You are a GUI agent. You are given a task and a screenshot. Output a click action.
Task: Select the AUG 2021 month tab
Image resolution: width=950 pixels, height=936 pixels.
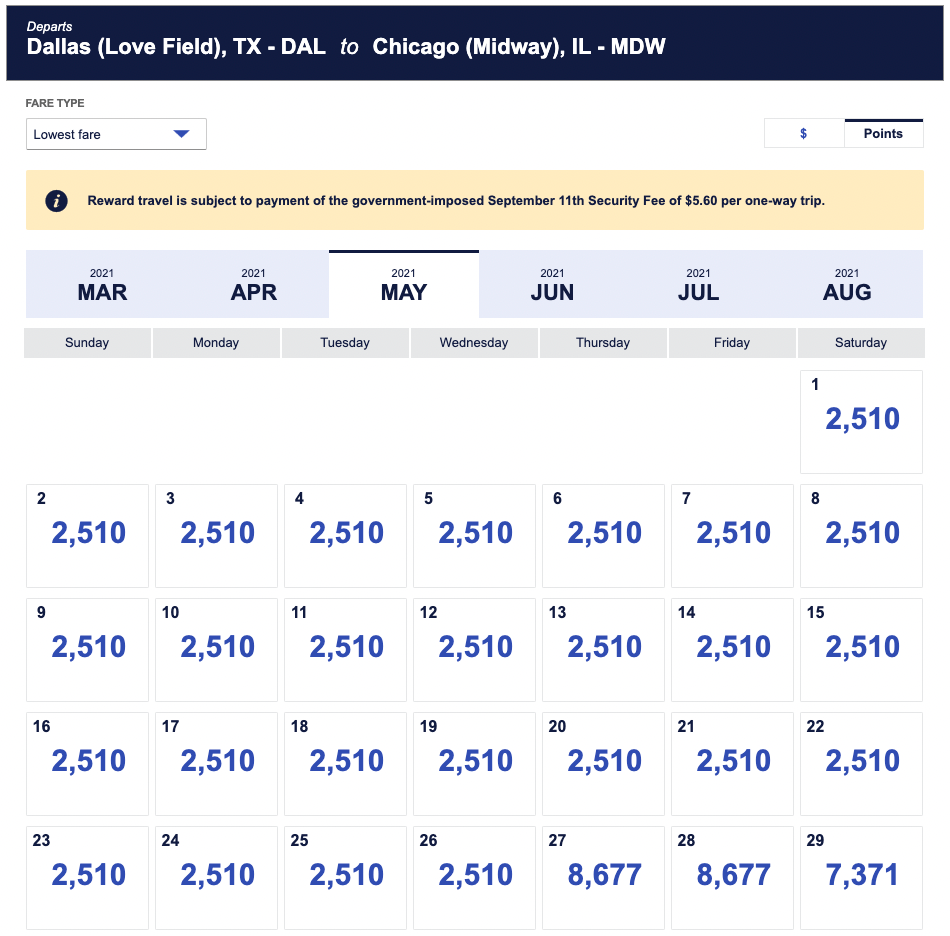point(847,284)
